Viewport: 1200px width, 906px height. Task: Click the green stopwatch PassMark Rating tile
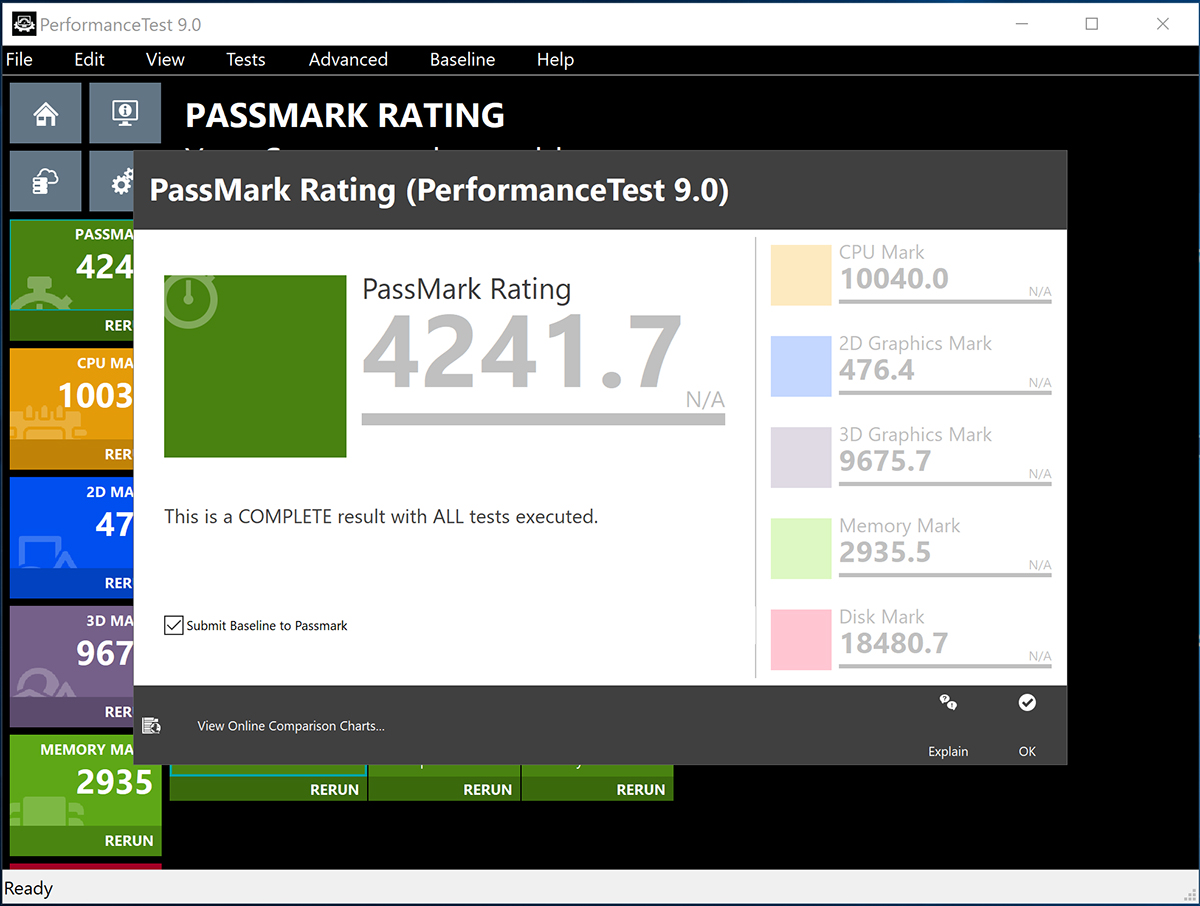click(255, 366)
